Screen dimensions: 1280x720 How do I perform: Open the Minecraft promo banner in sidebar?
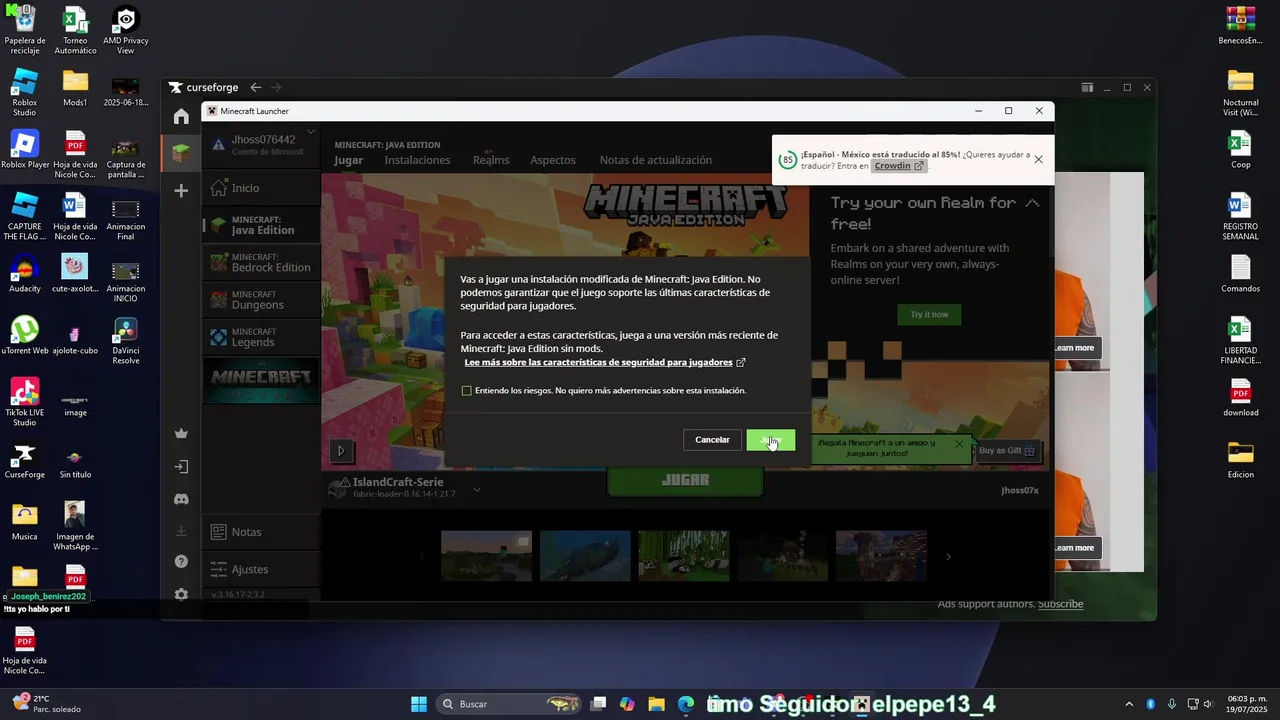tap(261, 380)
